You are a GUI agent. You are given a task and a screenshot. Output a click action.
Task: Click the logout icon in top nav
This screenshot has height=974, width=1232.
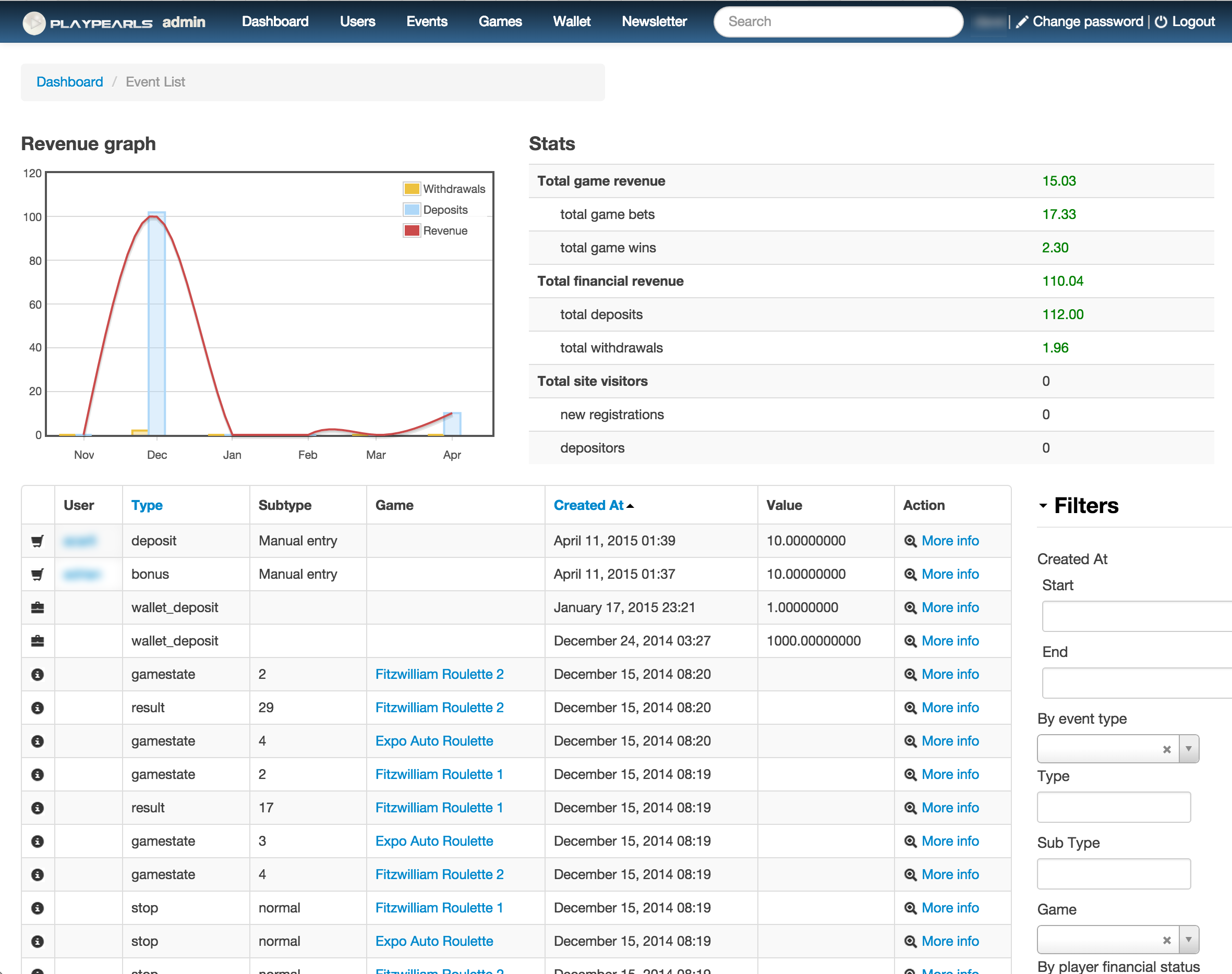tap(1161, 21)
